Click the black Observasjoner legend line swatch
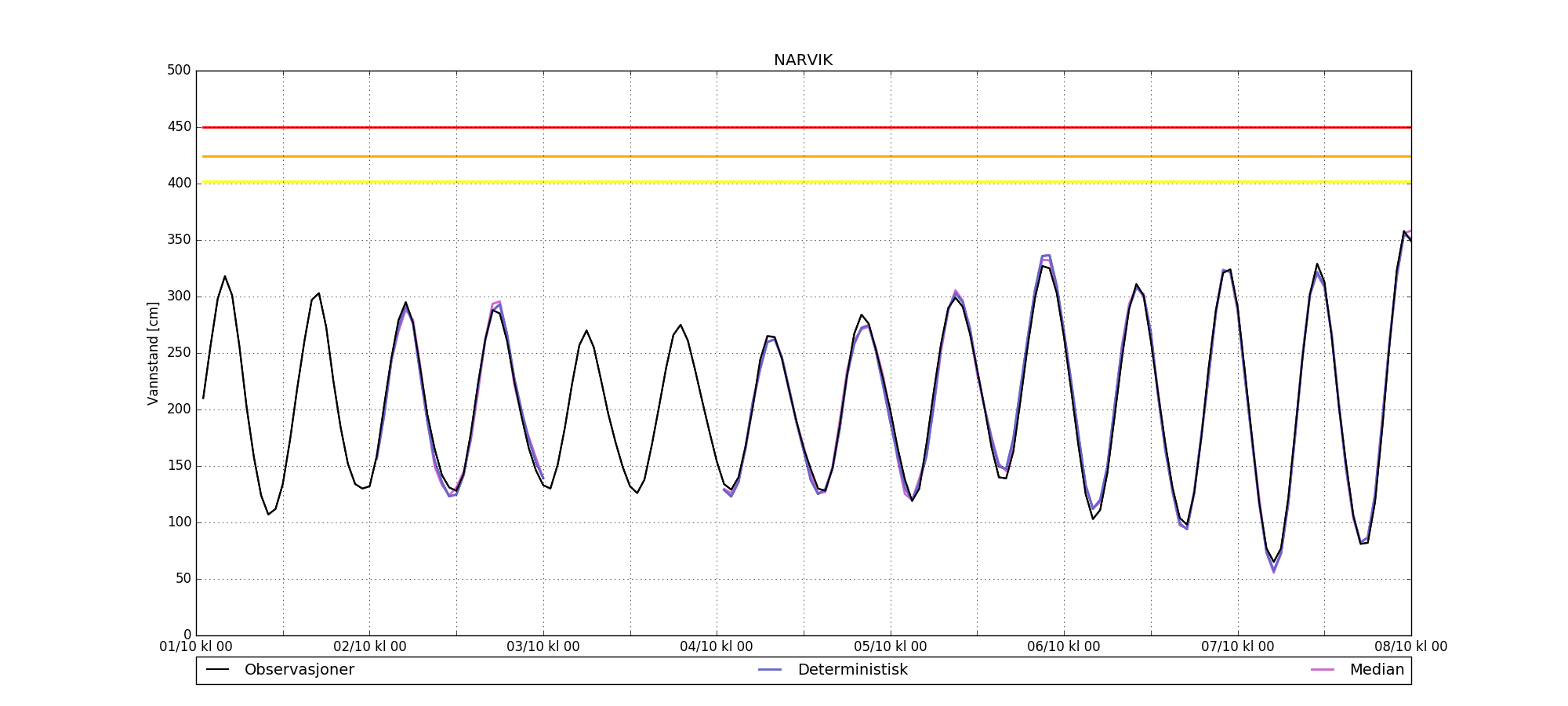Screen dimensions: 1568x706 (x=217, y=670)
